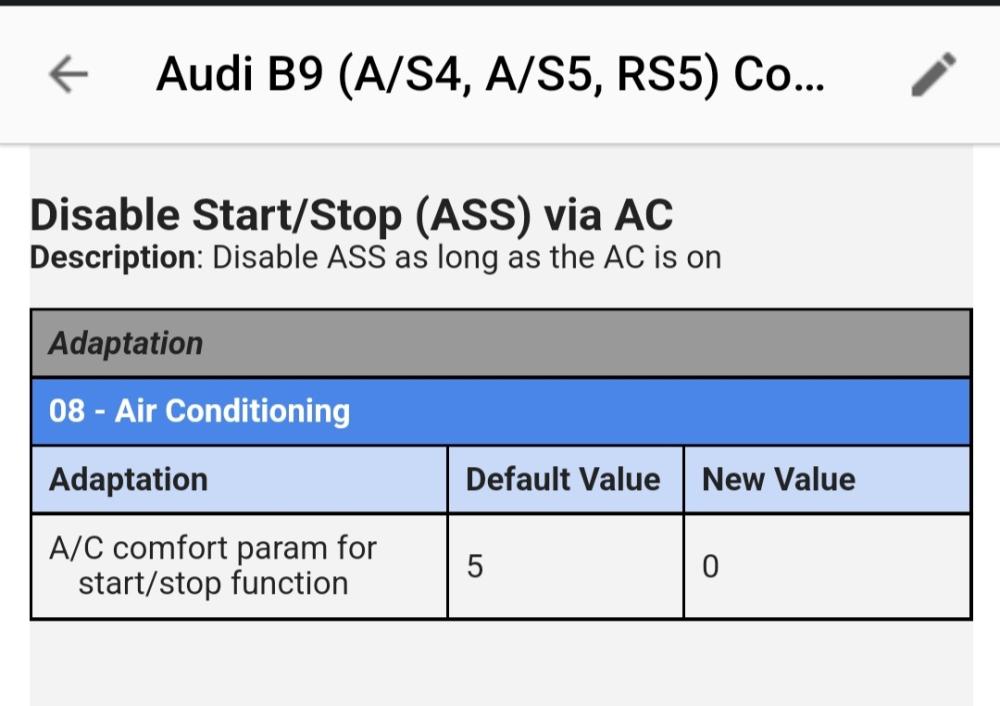1000x706 pixels.
Task: Select the Description text line
Action: pyautogui.click(x=376, y=258)
